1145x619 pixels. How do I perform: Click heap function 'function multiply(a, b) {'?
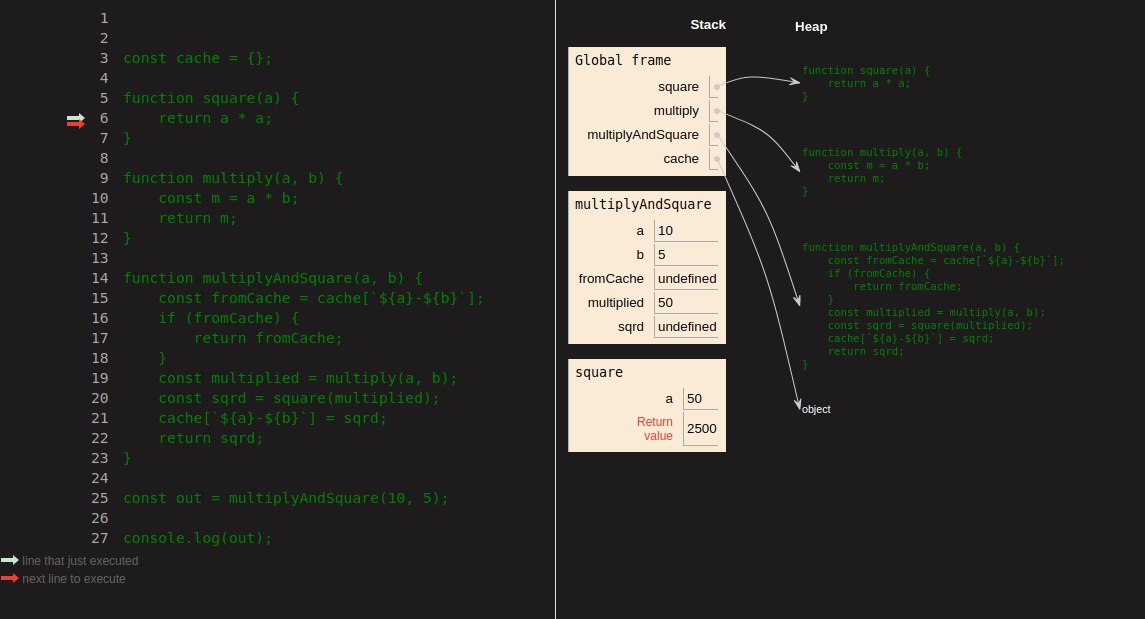[x=881, y=153]
